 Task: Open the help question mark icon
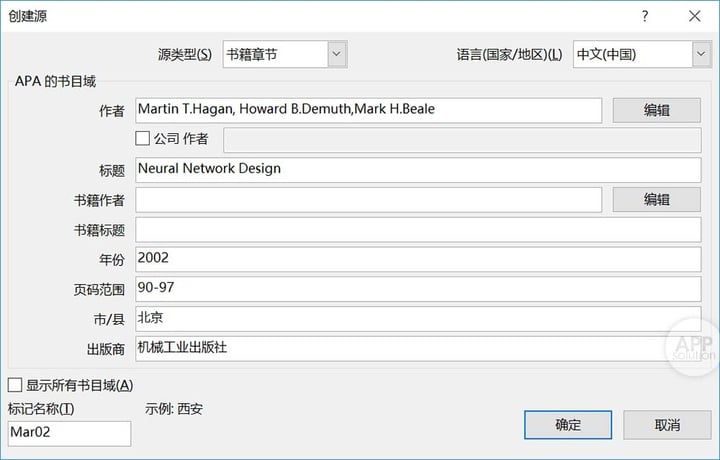(645, 16)
